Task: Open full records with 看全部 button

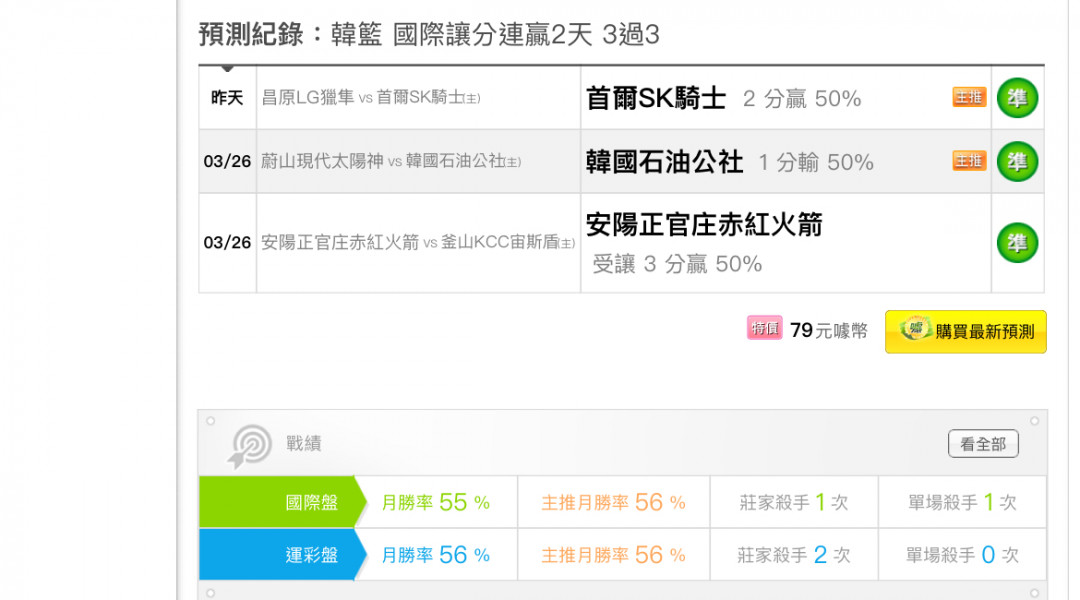Action: click(x=983, y=444)
